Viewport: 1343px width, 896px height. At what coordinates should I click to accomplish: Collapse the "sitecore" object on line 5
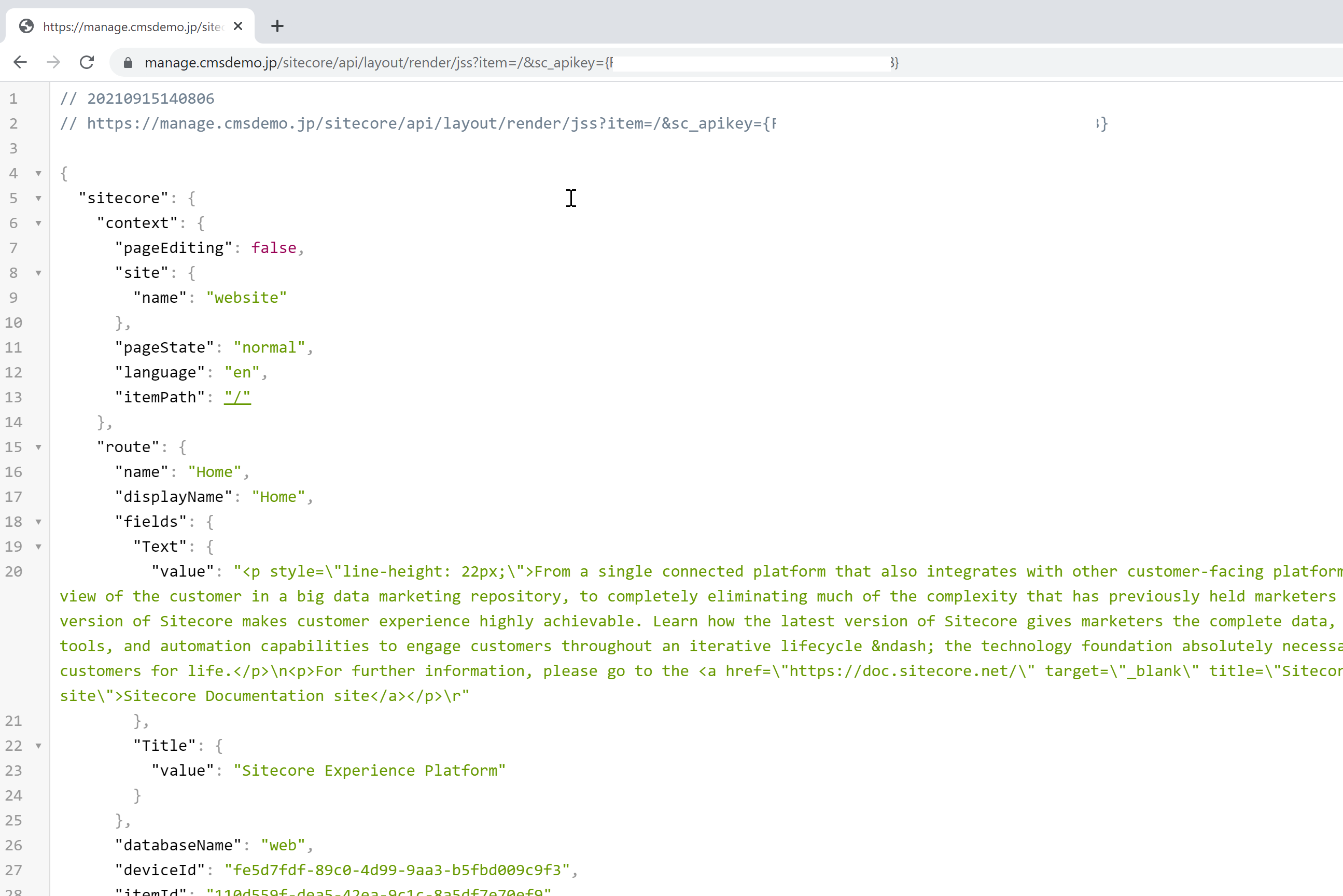point(38,198)
